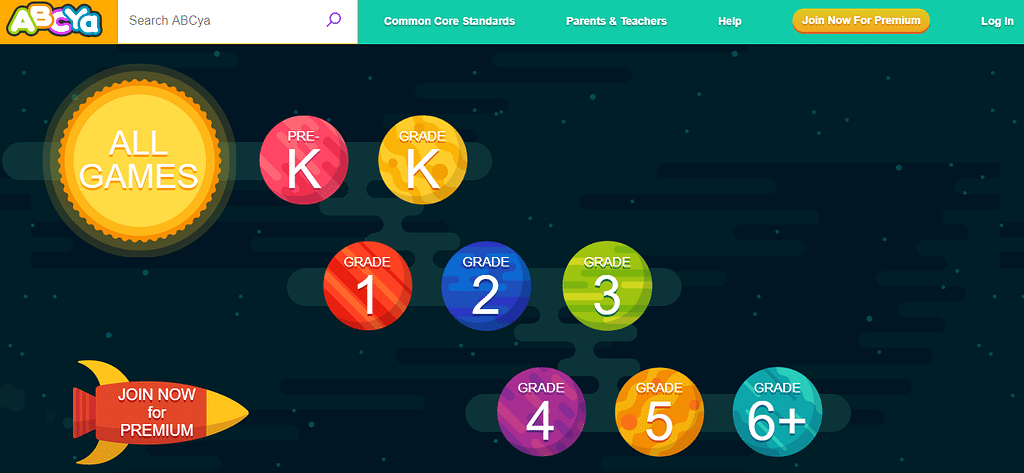The height and width of the screenshot is (473, 1024).
Task: Click the Join Now rocket banner
Action: 160,412
